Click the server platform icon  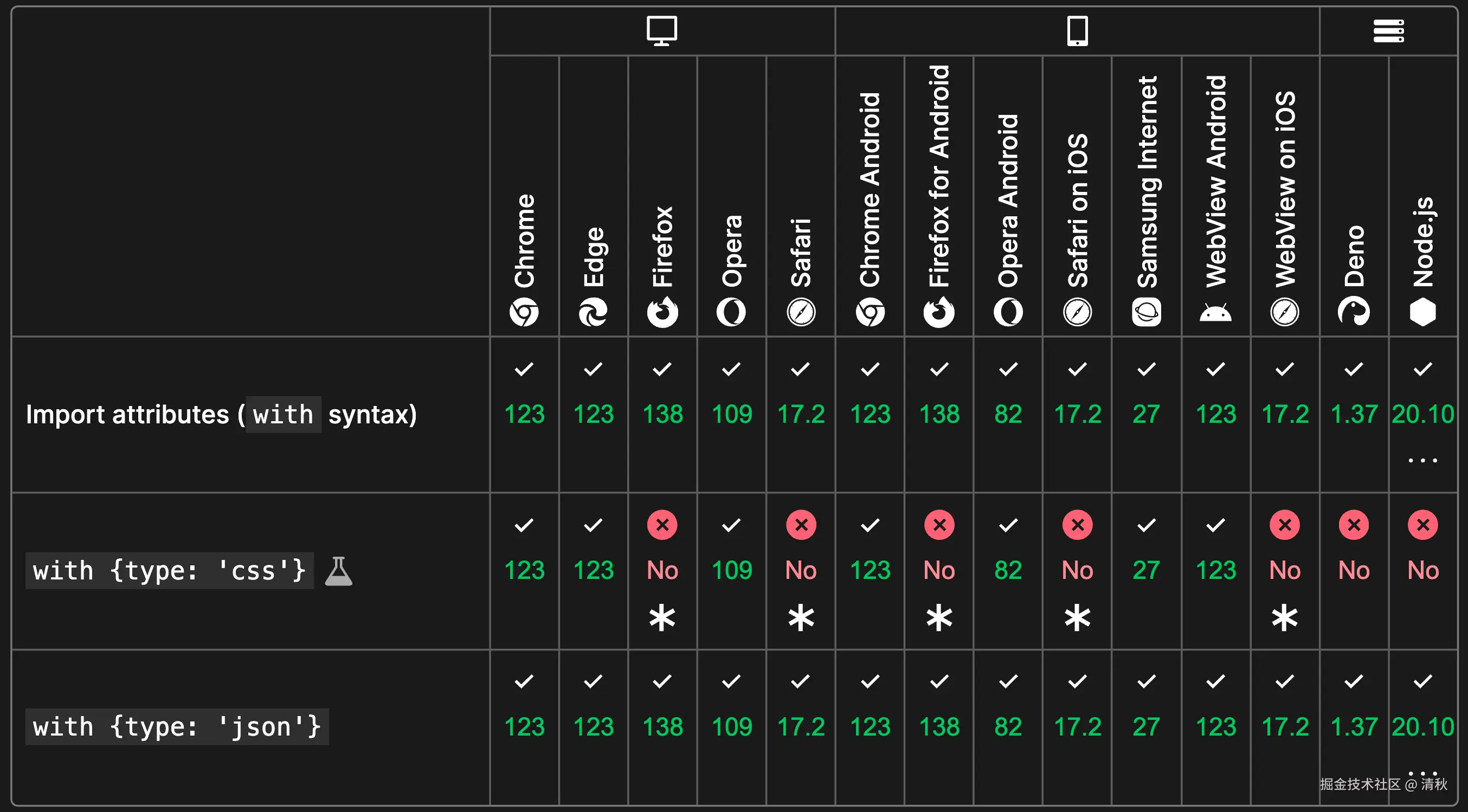click(1388, 31)
